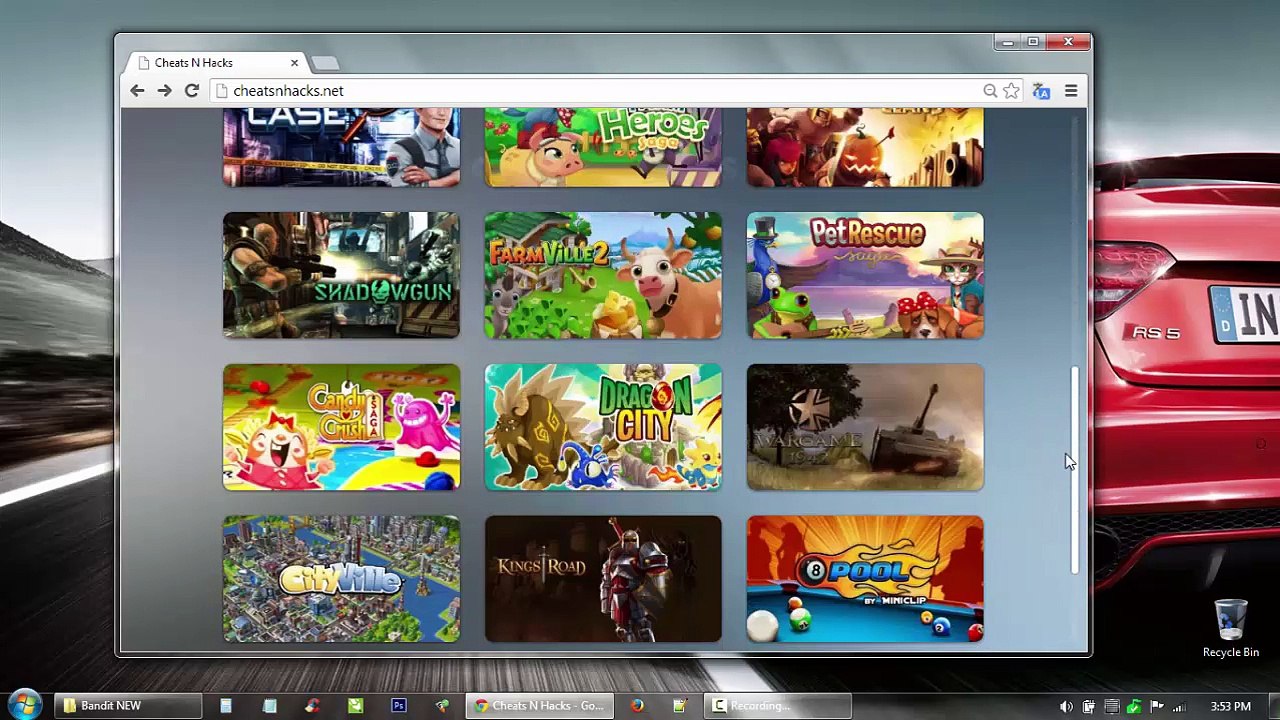
Task: Open the Photoshop taskbar icon
Action: point(399,706)
